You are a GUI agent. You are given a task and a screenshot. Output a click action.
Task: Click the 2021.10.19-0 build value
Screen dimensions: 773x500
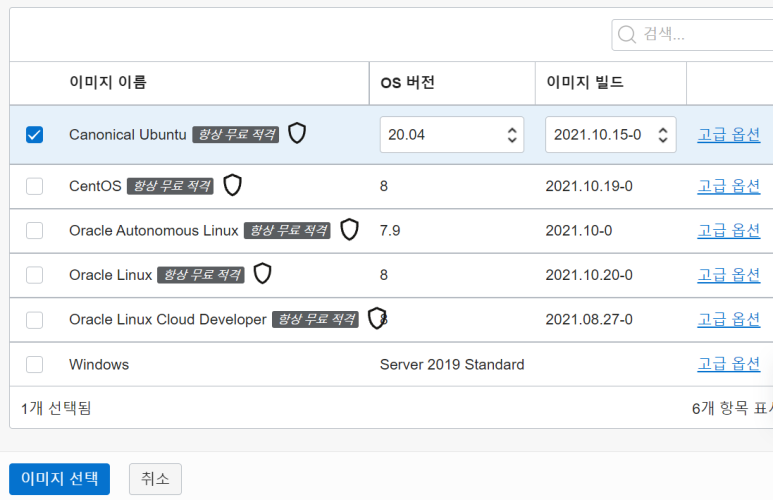point(589,186)
